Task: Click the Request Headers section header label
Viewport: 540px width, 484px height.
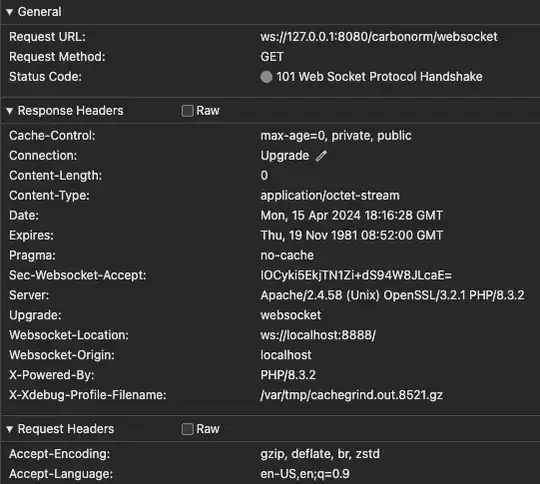Action: tap(66, 429)
